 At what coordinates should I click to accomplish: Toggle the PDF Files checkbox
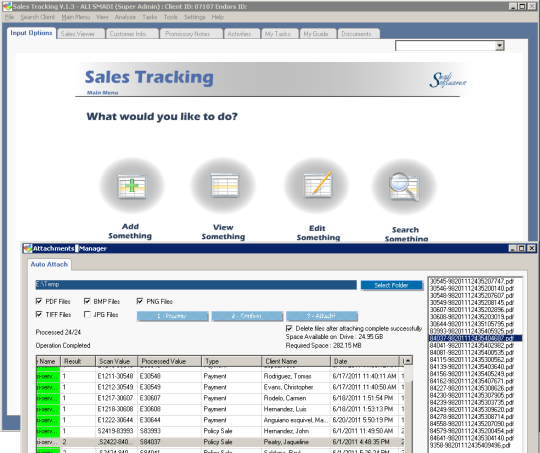pyautogui.click(x=39, y=301)
